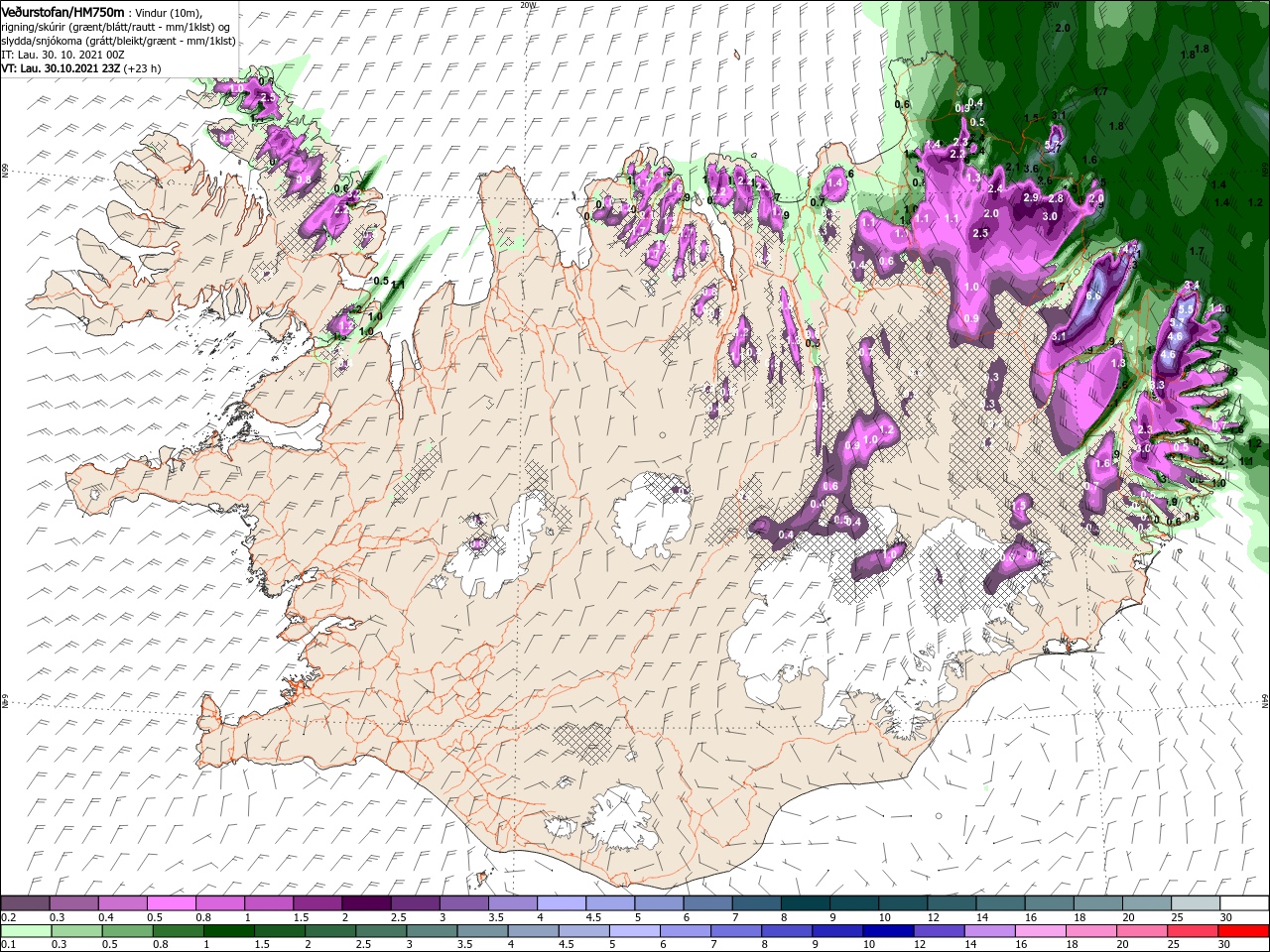The image size is (1270, 952).
Task: Click the initial time 'IT: Lau. 30. 10. 2021 00Z'
Action: click(x=62, y=55)
